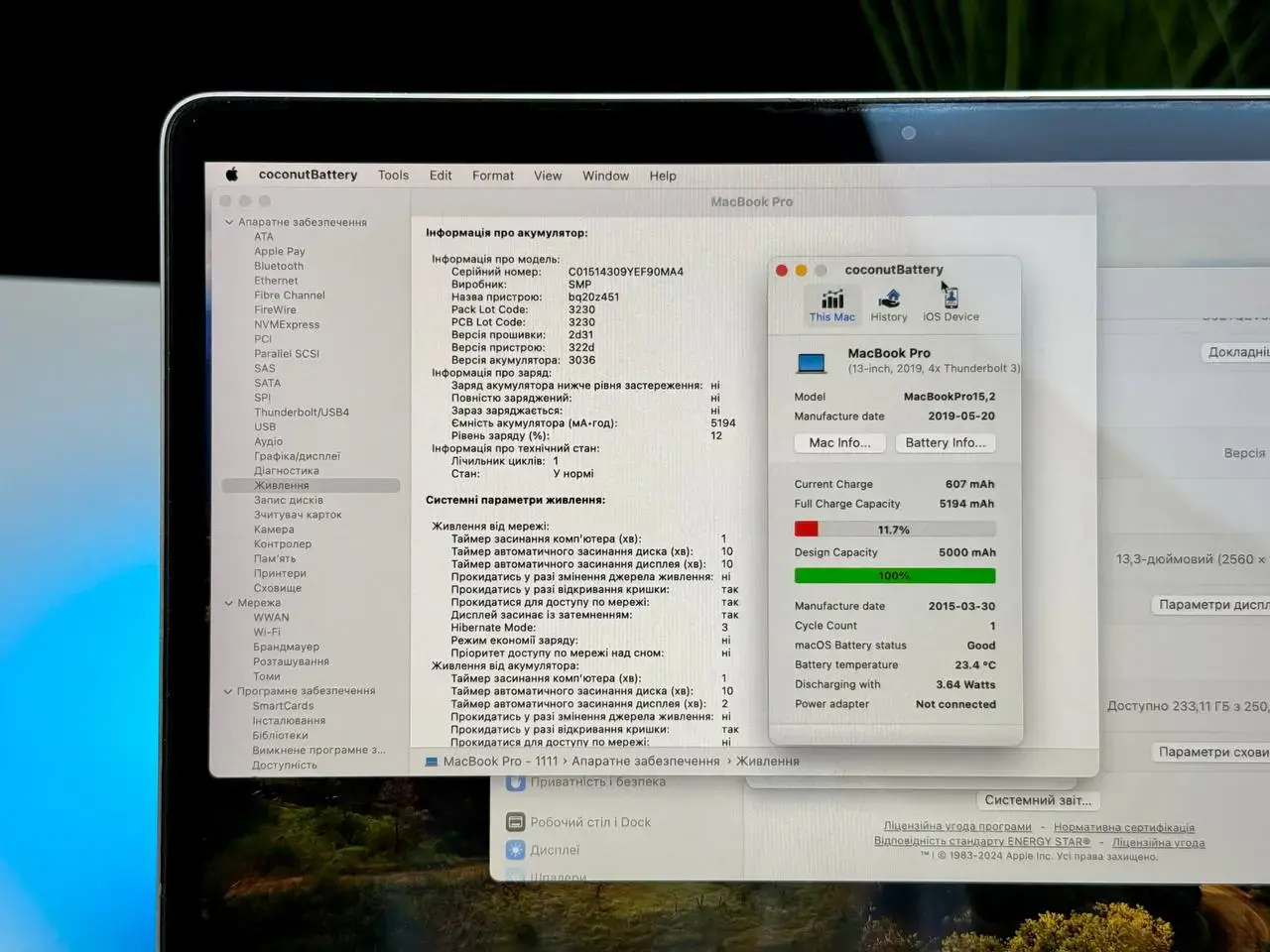Select Apple Pay in the sidebar
This screenshot has height=952, width=1270.
pos(280,252)
